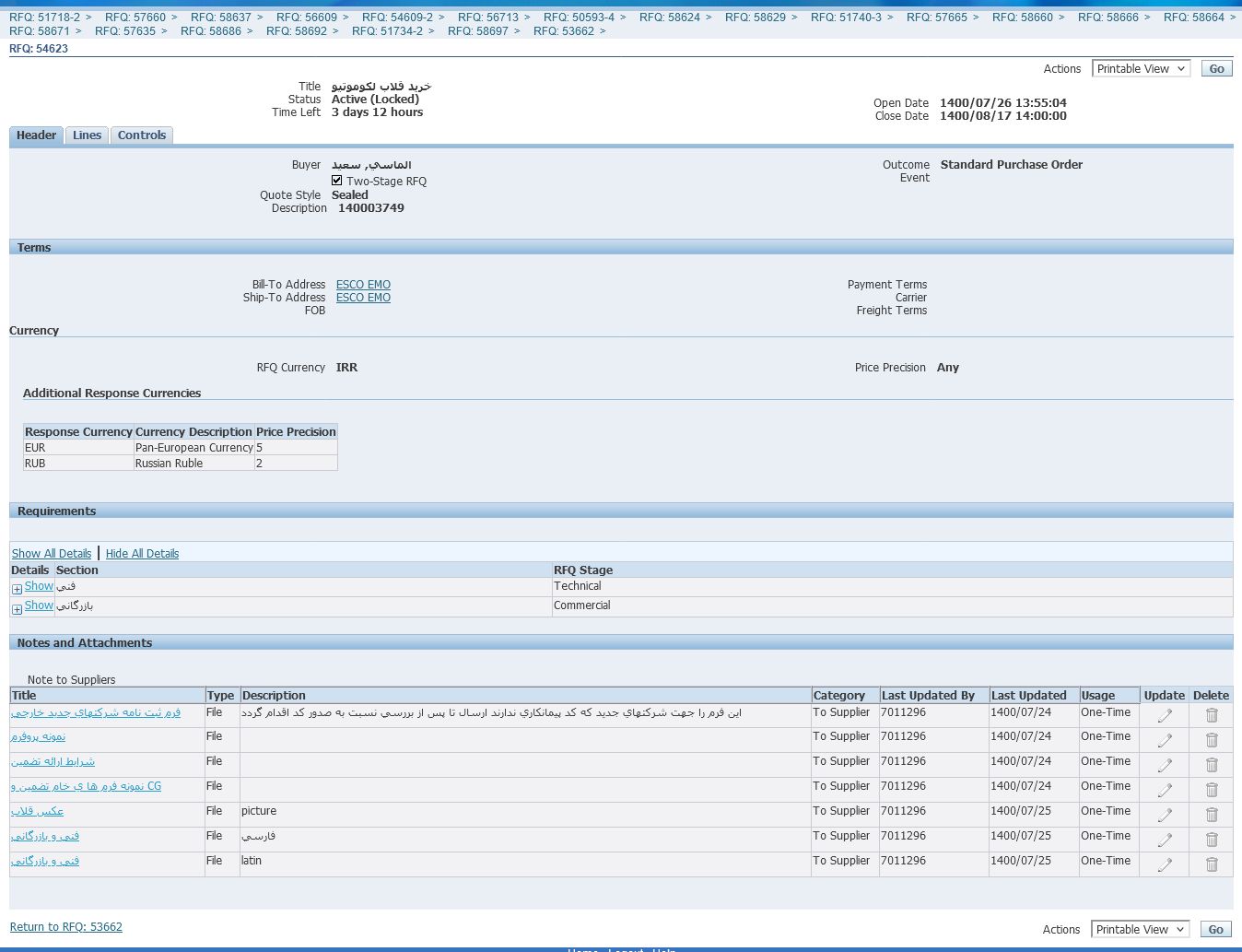Delete the 'فارسي' attachment via trash icon
This screenshot has height=952, width=1242.
click(1212, 840)
